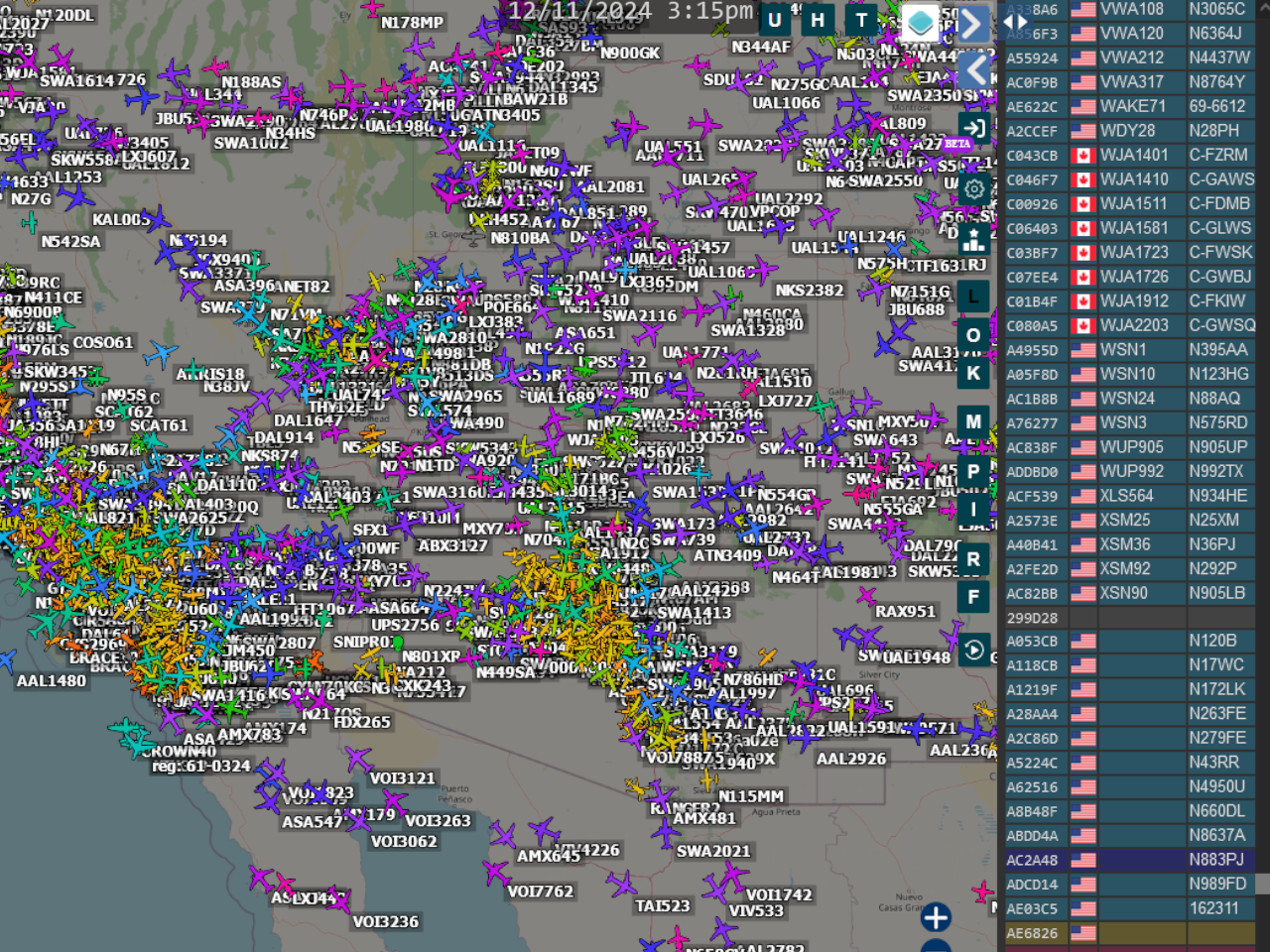
Task: Click the VOI3236 aircraft label
Action: tap(385, 921)
